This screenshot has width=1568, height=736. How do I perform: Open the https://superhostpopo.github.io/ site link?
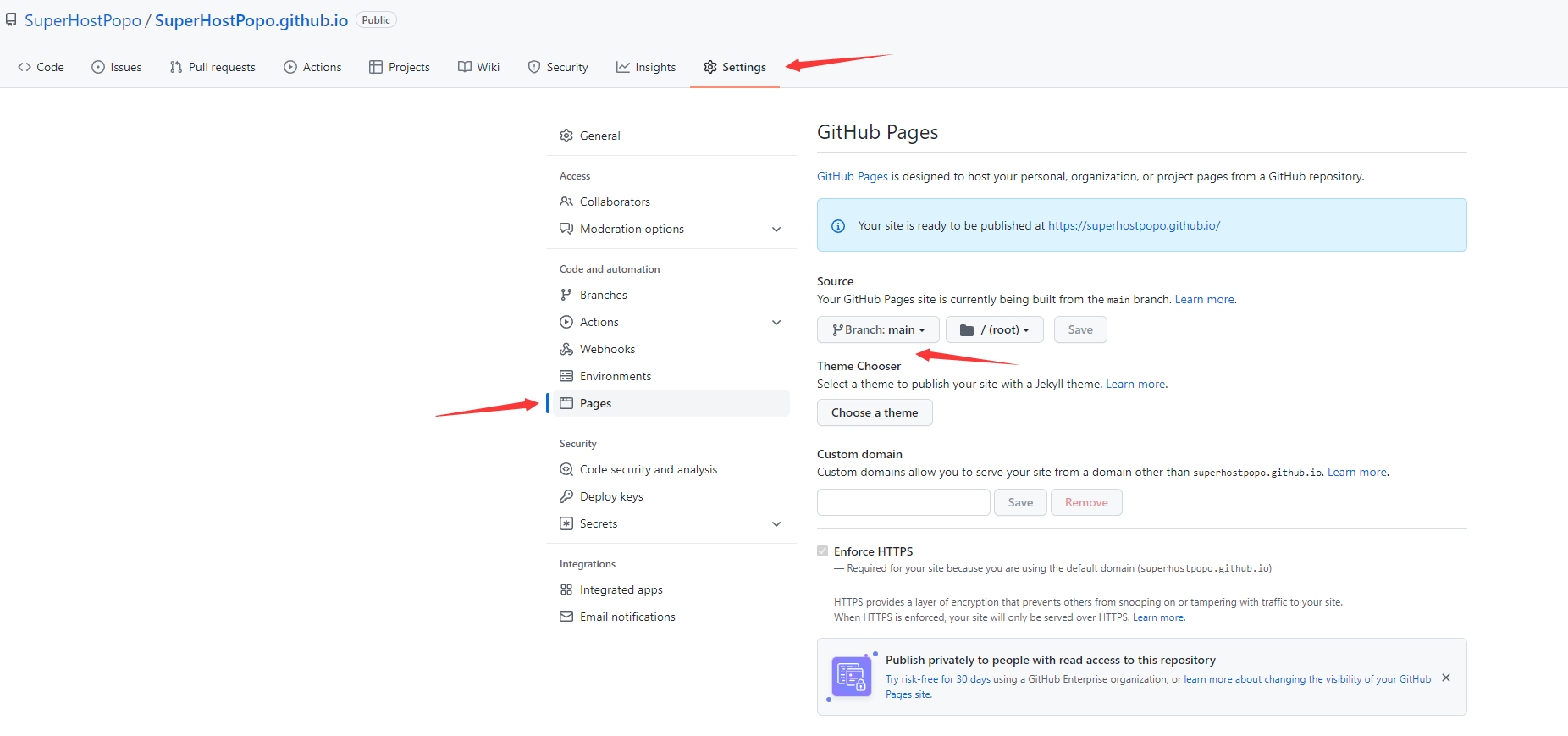point(1134,225)
